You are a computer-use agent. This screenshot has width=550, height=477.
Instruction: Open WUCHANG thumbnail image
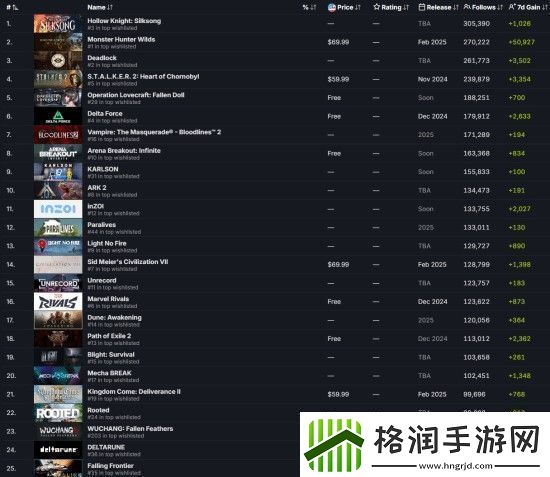click(58, 431)
